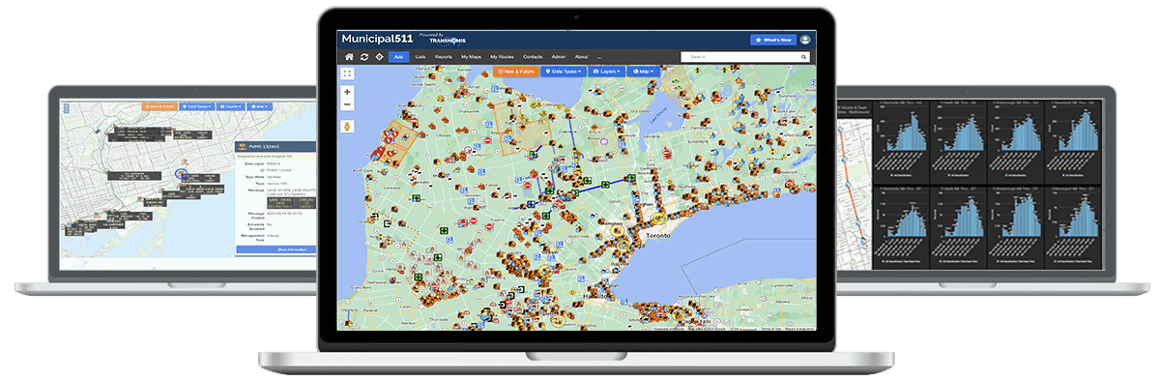Click the diamond locate icon in toolbar
This screenshot has height=380, width=1160.
(379, 57)
